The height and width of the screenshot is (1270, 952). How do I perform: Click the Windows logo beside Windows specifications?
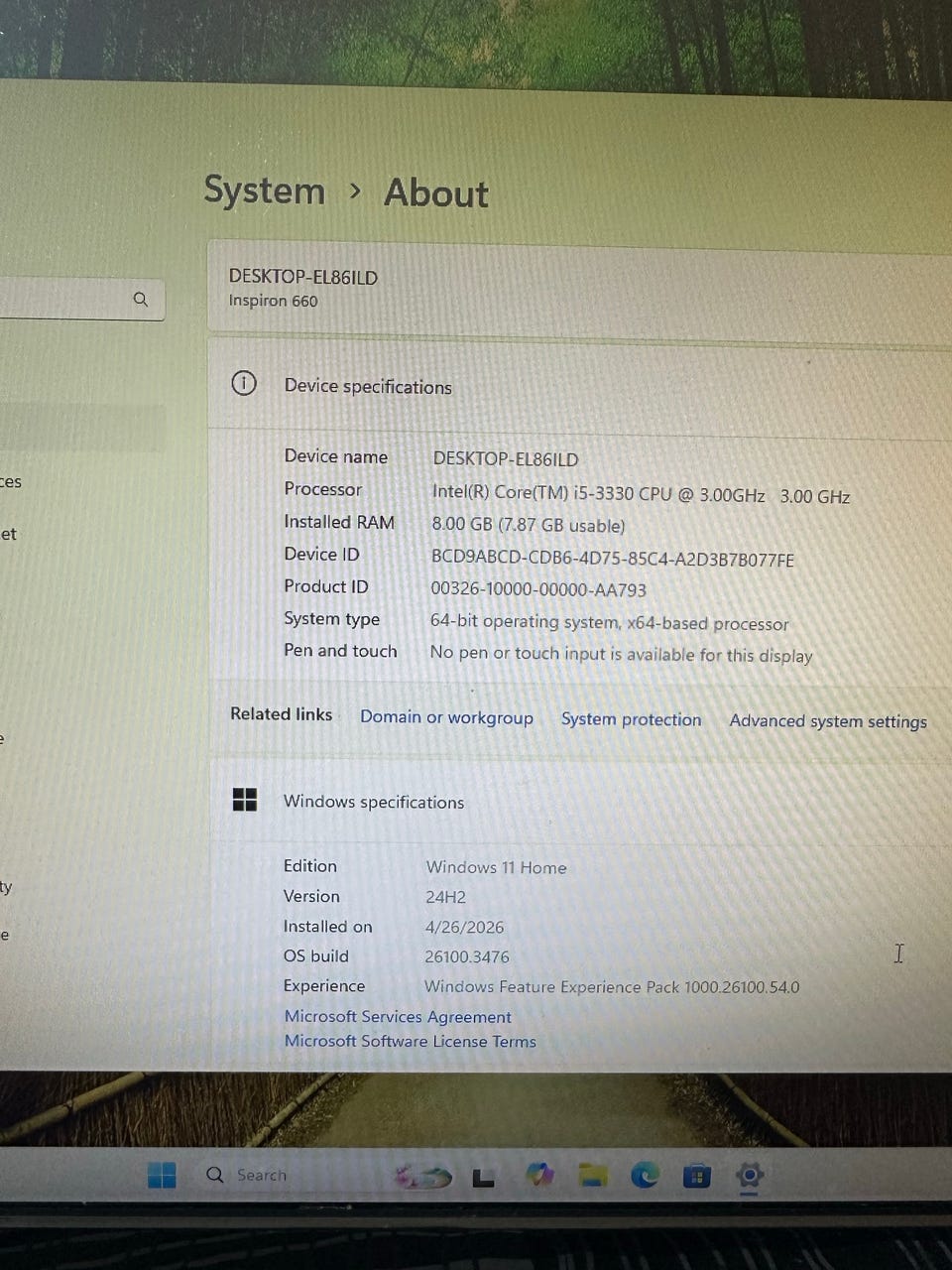tap(244, 800)
